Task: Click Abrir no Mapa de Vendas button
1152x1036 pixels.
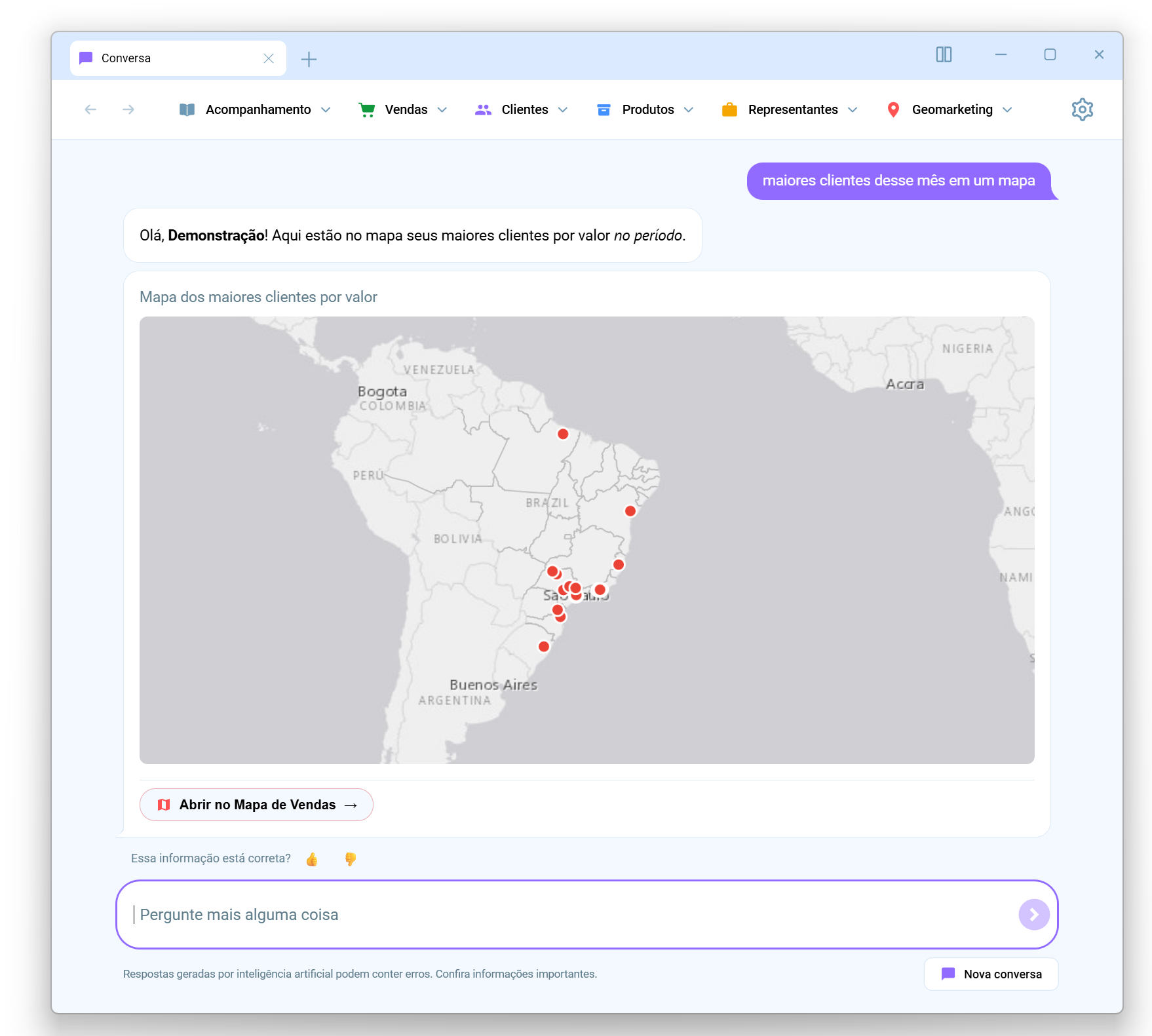Action: click(x=256, y=805)
